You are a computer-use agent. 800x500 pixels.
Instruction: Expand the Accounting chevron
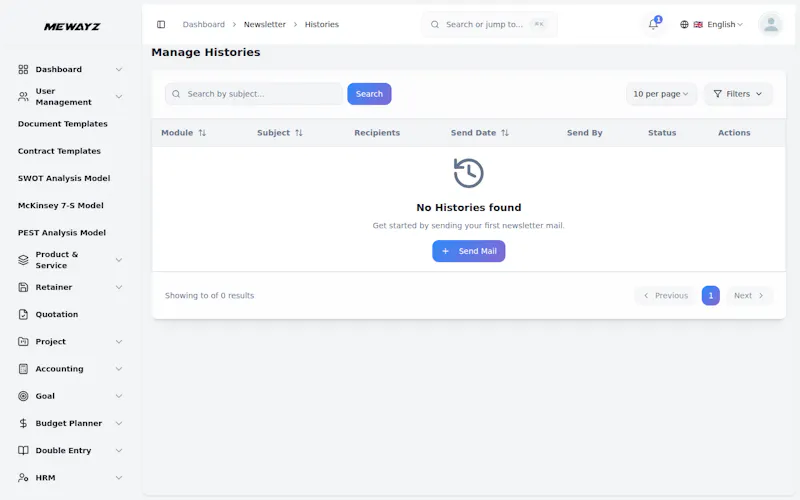[x=119, y=369]
